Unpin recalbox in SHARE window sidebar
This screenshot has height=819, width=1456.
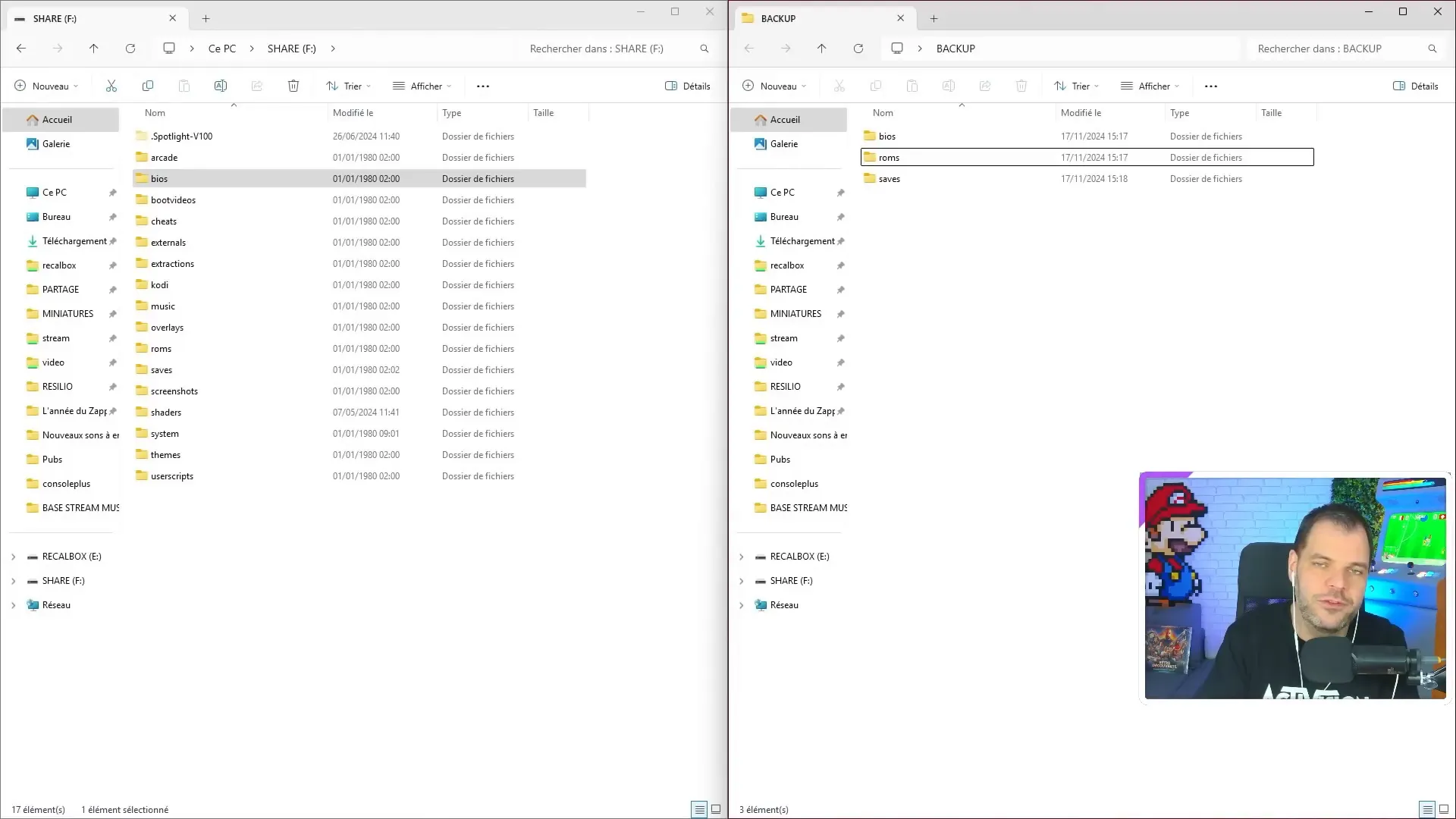[113, 265]
